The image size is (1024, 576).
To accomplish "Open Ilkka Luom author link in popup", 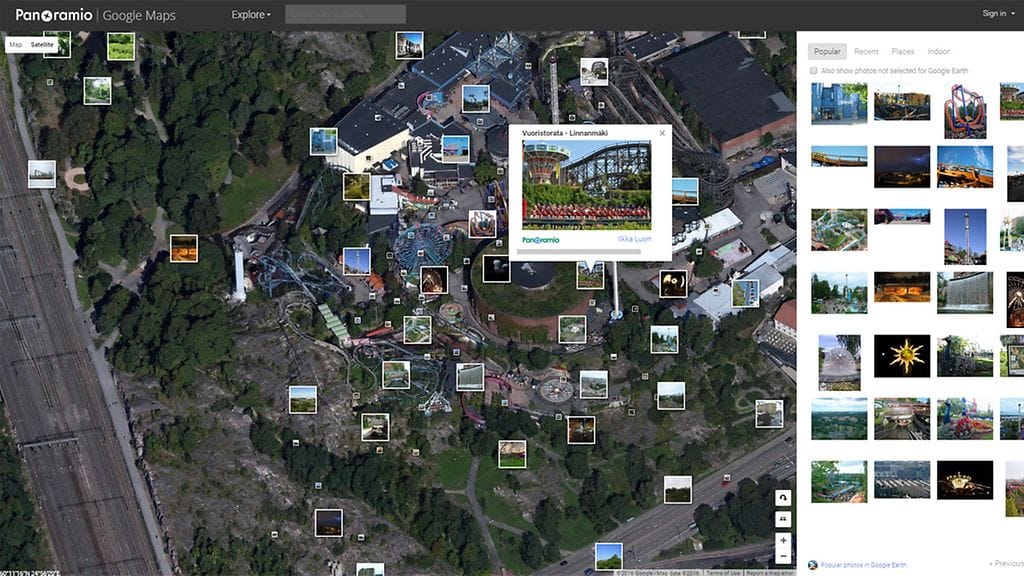I will [x=634, y=239].
